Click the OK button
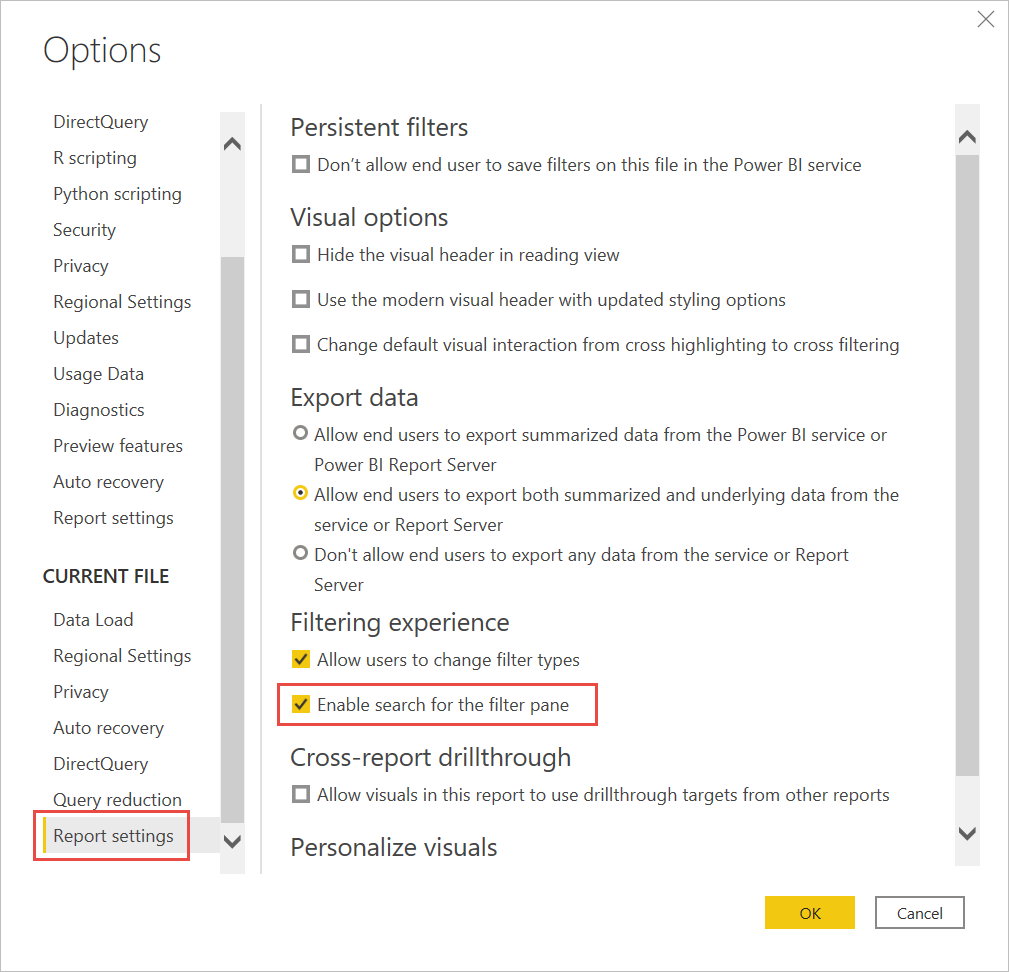Screen dimensions: 1009x972 pyautogui.click(x=810, y=913)
